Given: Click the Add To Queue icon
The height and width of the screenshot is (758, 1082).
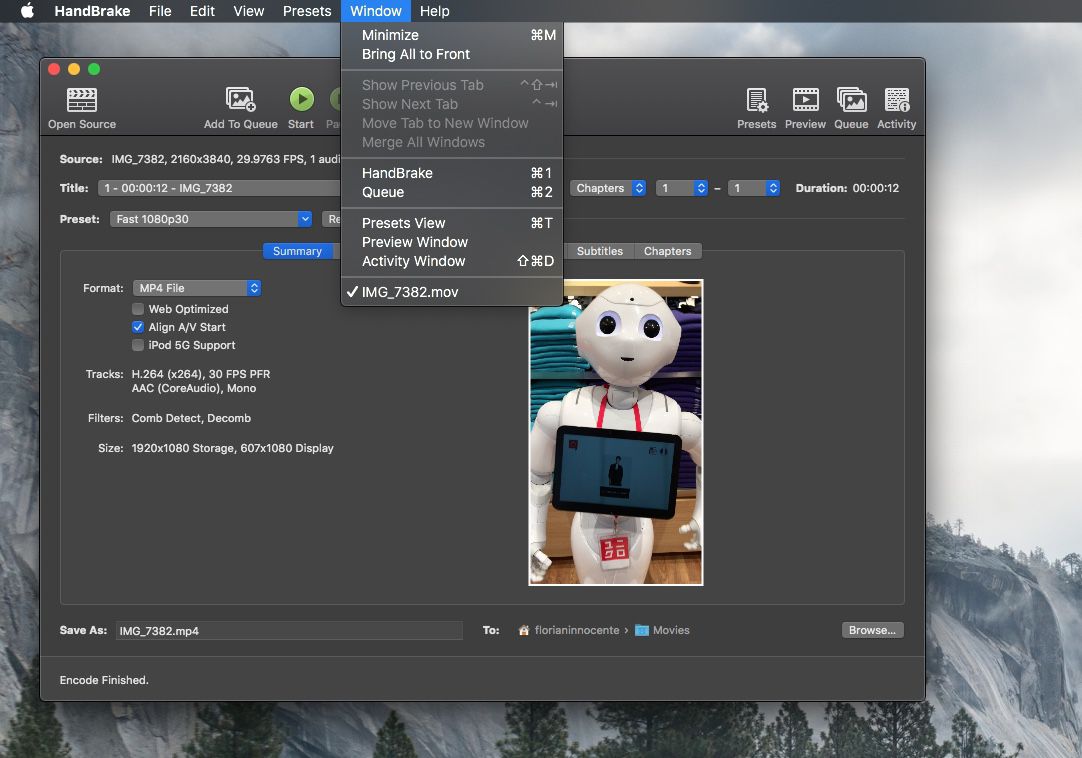Looking at the screenshot, I should tap(241, 99).
